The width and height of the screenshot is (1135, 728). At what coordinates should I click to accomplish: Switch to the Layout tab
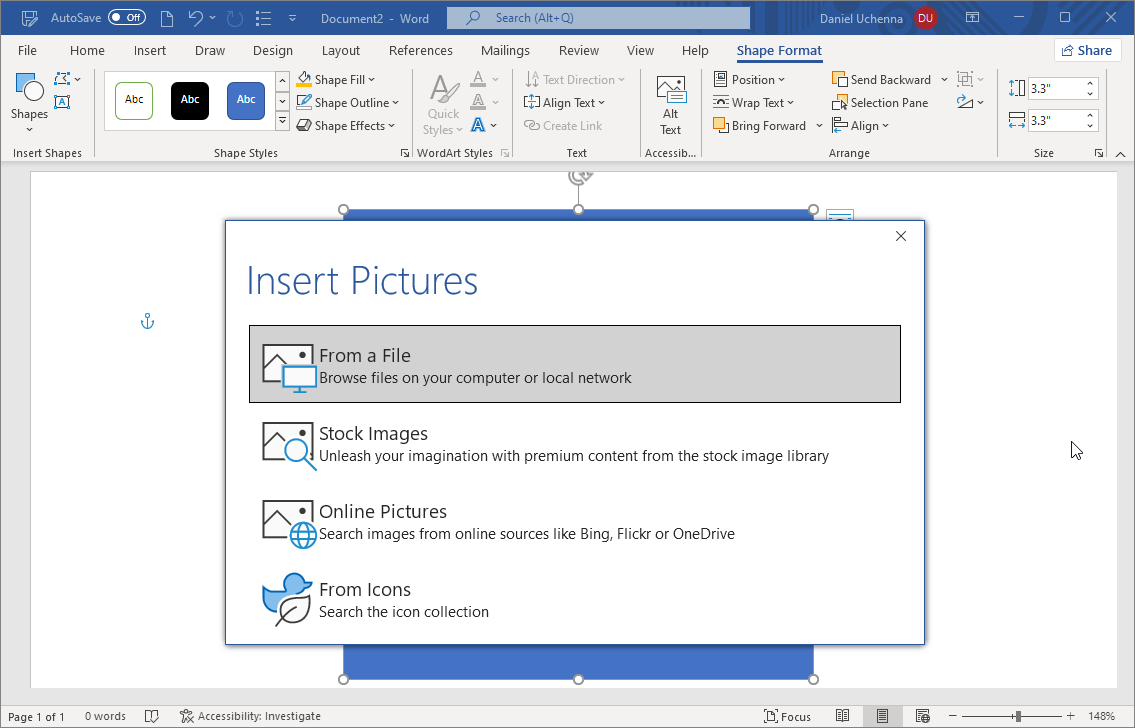coord(341,51)
